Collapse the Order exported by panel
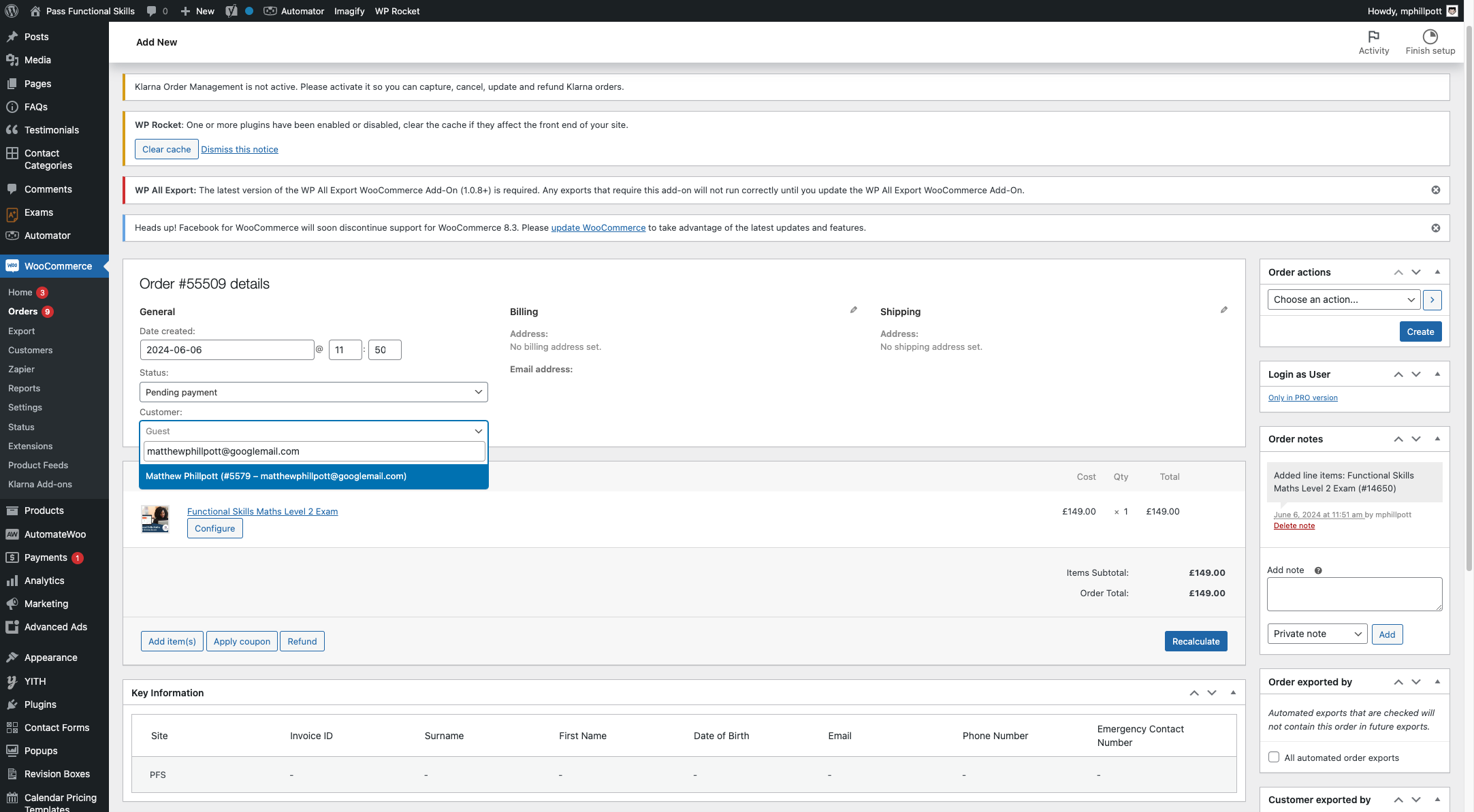Viewport: 1474px width, 812px height. [1437, 682]
